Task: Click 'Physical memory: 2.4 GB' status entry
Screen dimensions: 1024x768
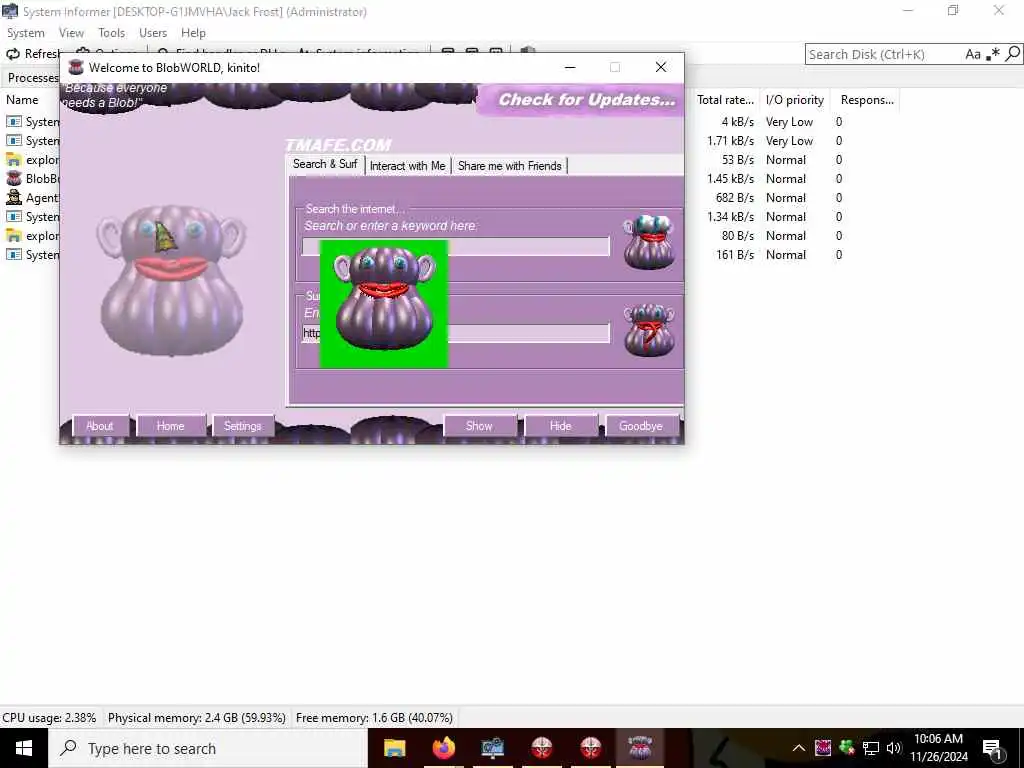Action: point(197,718)
